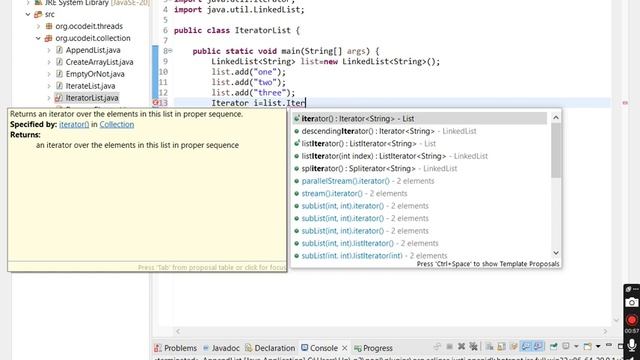Mute the recorder microphone

tap(631, 346)
